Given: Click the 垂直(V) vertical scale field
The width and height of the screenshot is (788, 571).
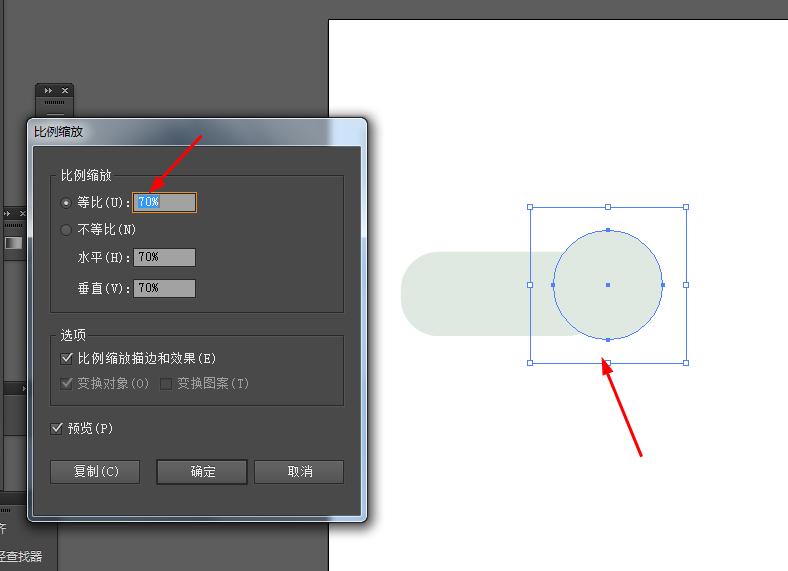Looking at the screenshot, I should (164, 289).
